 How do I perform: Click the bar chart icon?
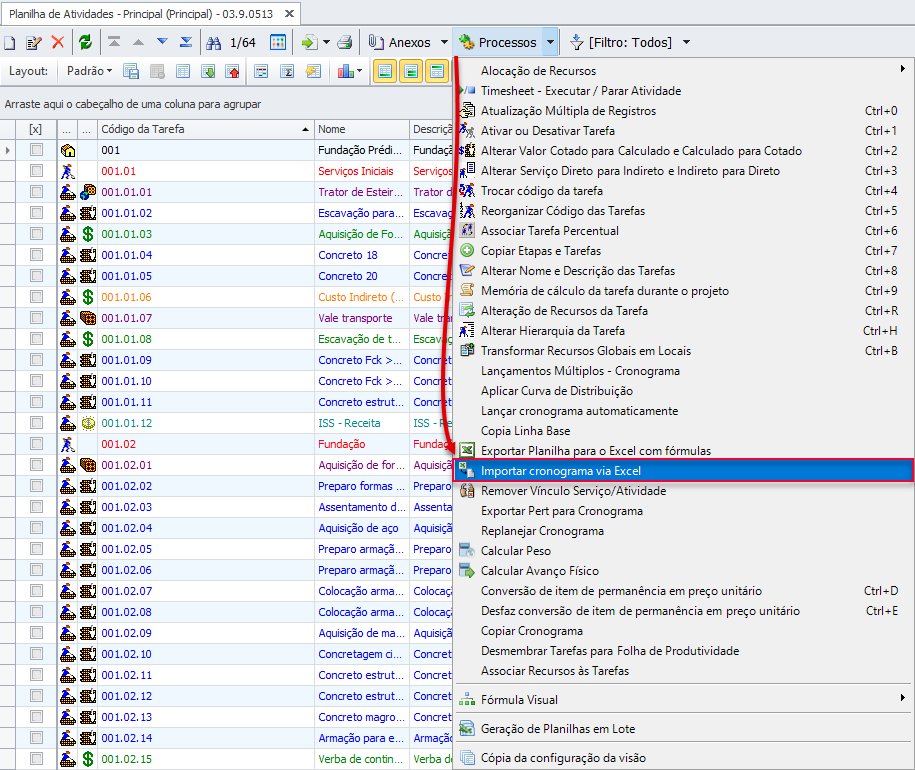click(345, 71)
